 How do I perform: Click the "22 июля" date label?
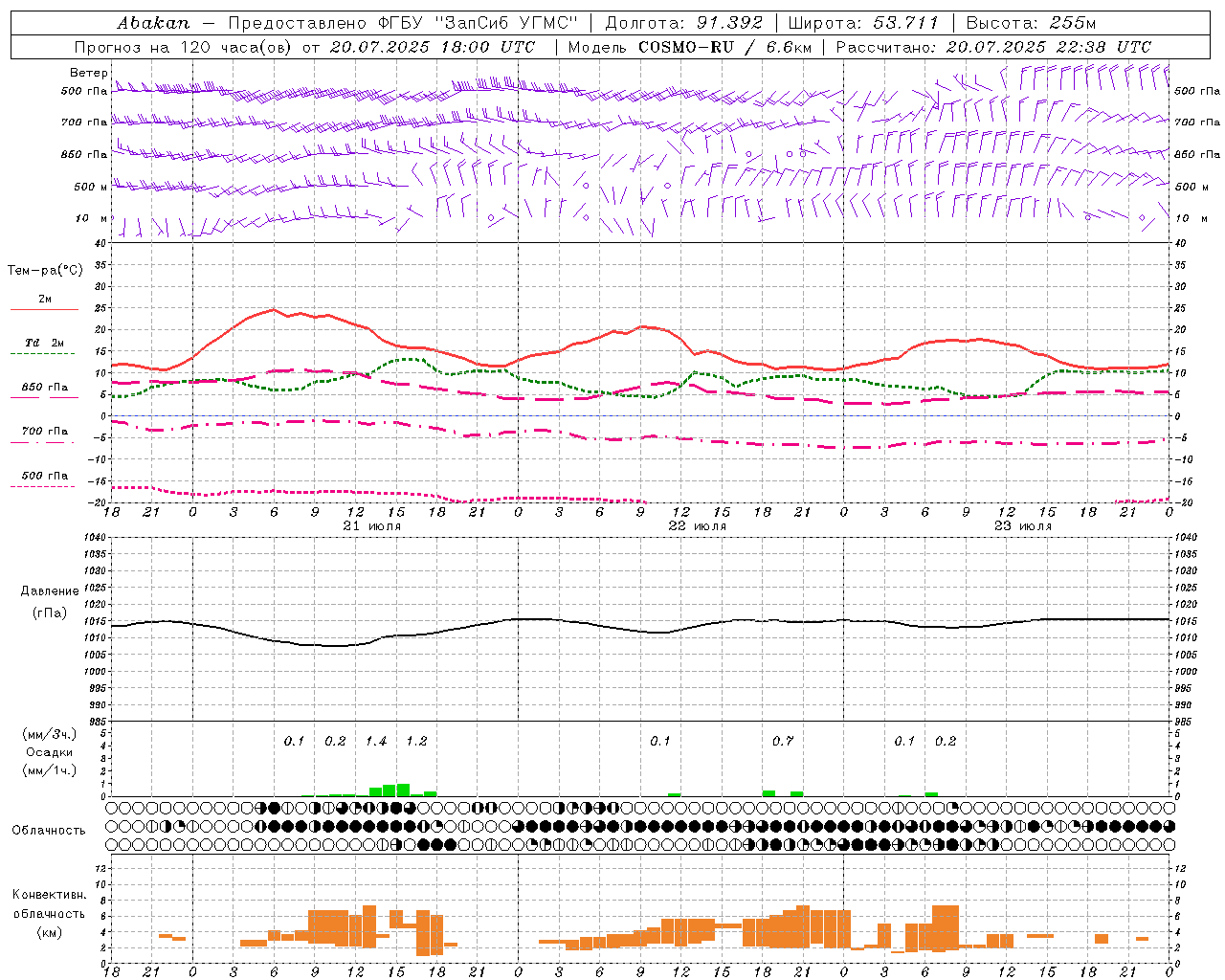pyautogui.click(x=697, y=526)
